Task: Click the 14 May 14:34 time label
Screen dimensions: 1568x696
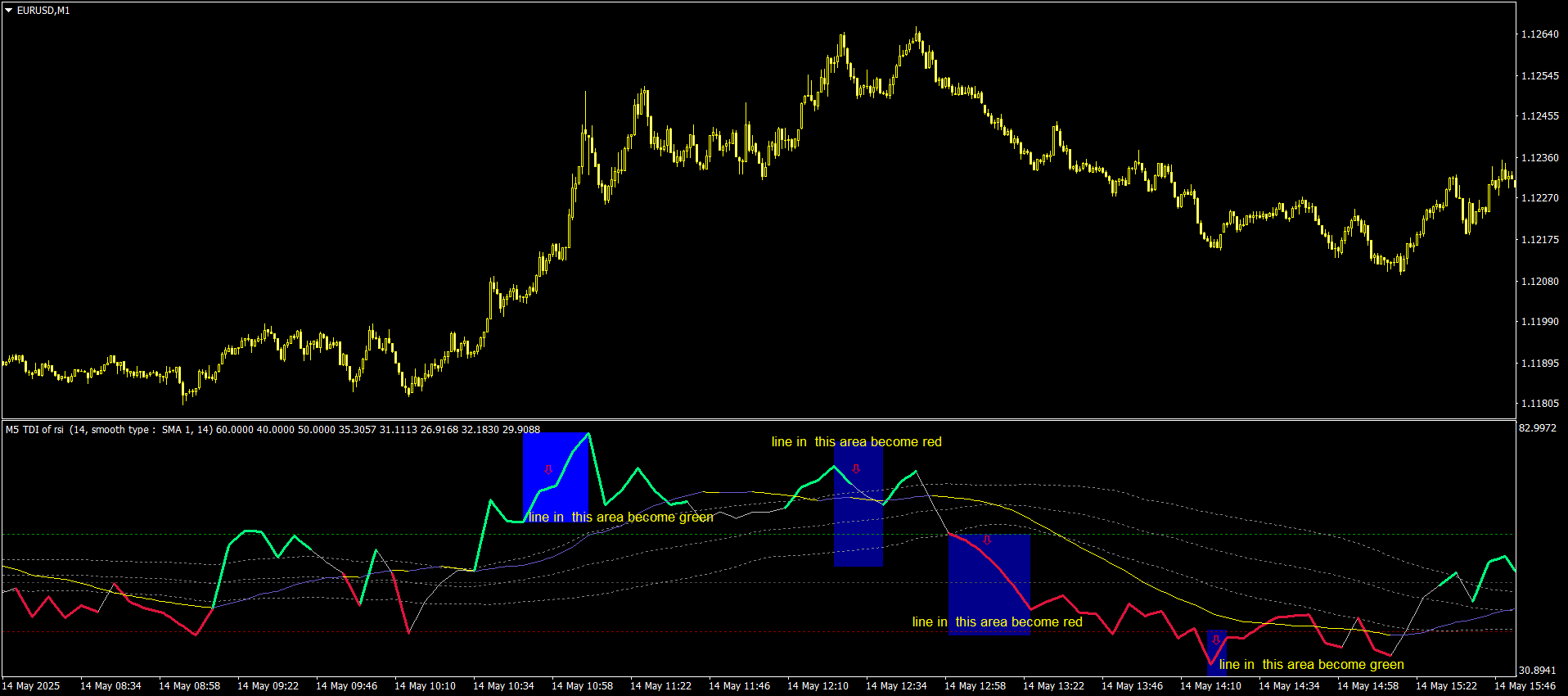Action: [1289, 686]
